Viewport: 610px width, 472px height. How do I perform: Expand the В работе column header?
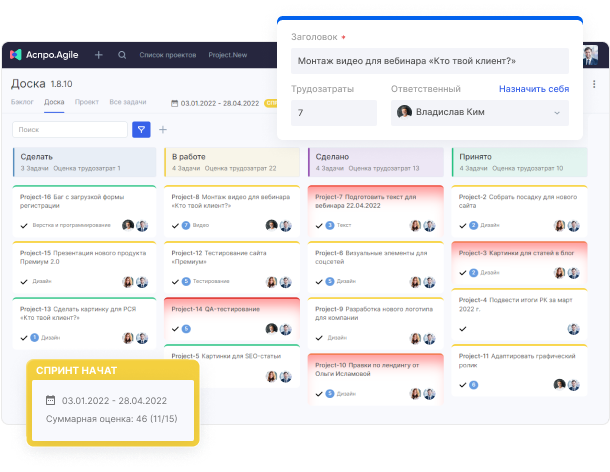[230, 162]
